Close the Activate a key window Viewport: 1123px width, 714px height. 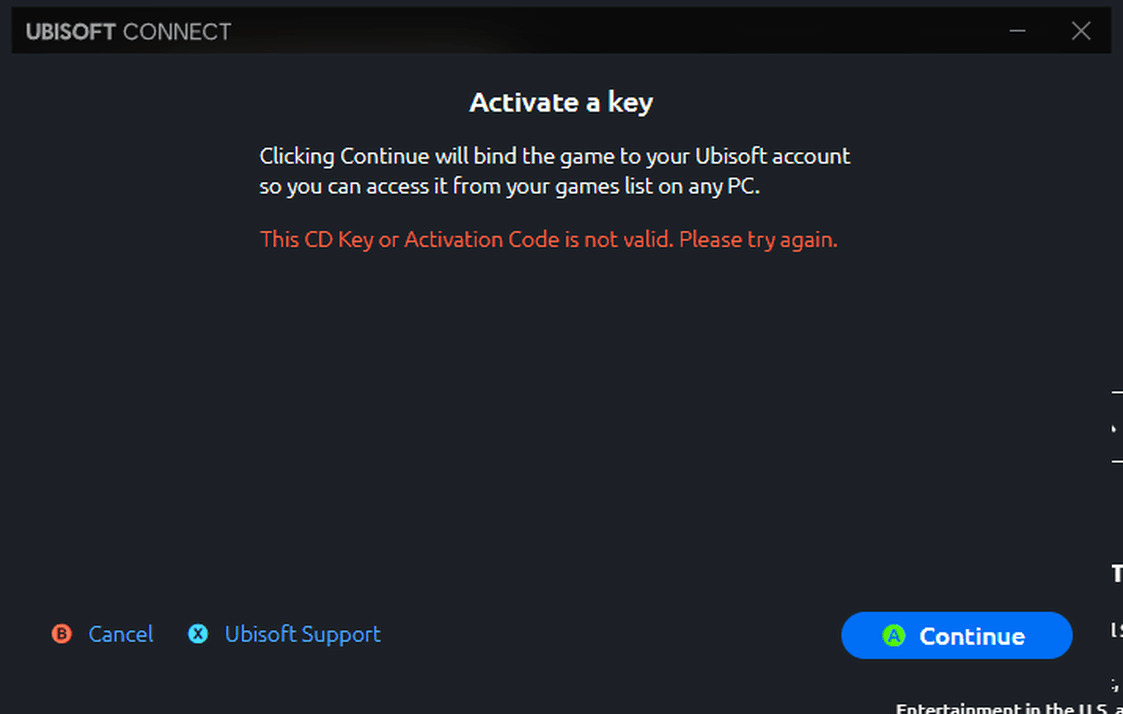(x=1081, y=31)
